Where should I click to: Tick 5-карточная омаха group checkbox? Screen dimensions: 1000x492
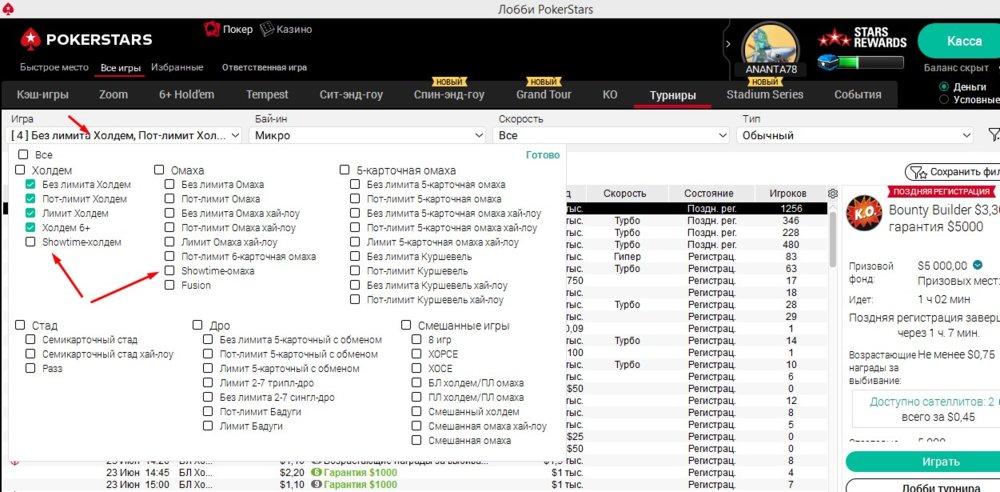point(344,170)
